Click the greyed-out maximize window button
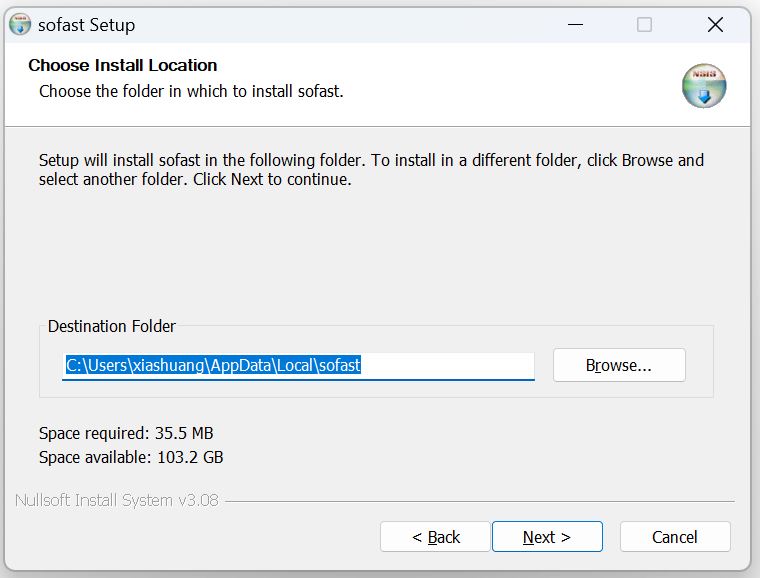The image size is (760, 578). 644,25
